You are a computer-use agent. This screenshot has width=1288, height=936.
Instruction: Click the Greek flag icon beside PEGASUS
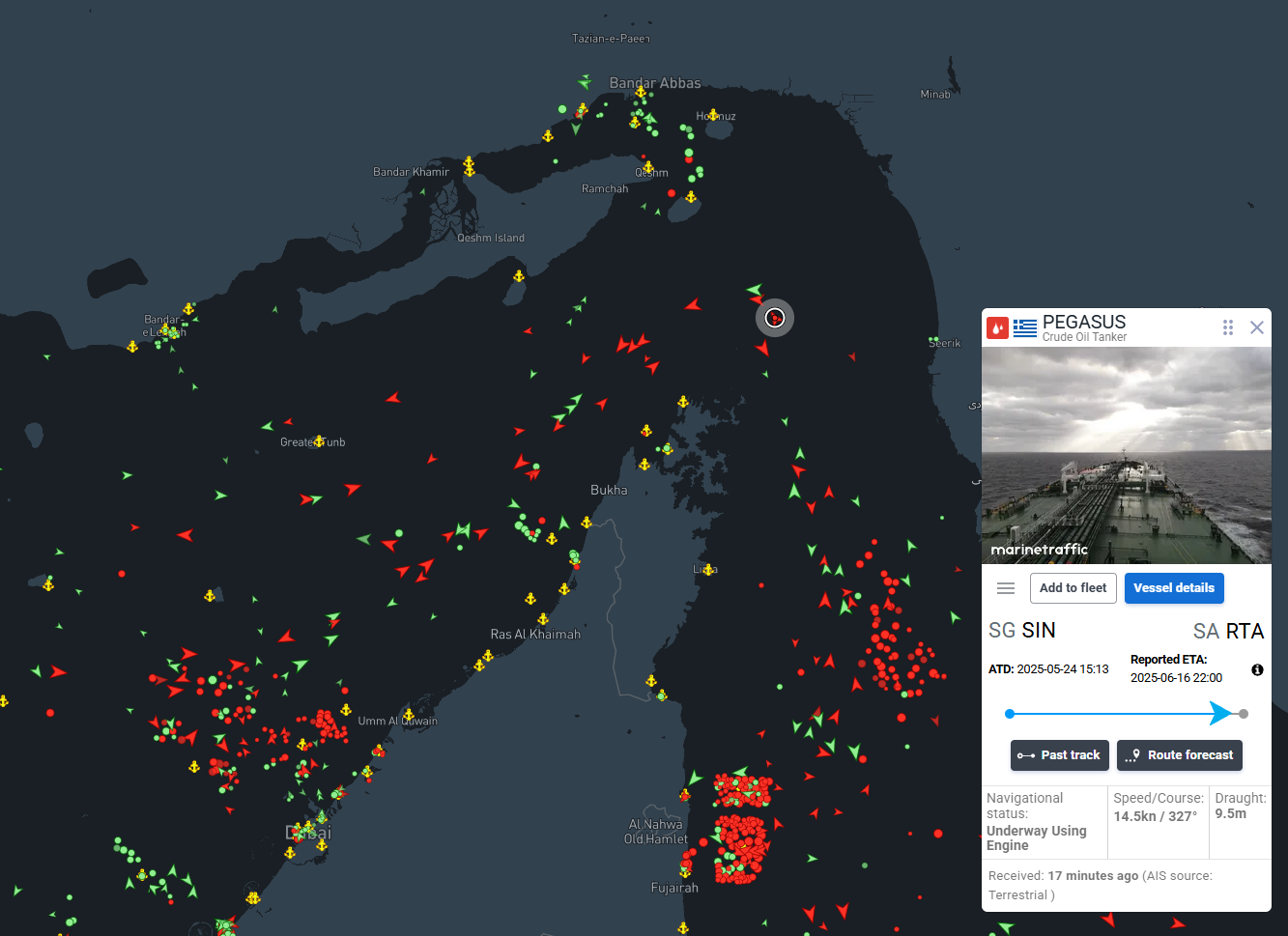(1025, 328)
